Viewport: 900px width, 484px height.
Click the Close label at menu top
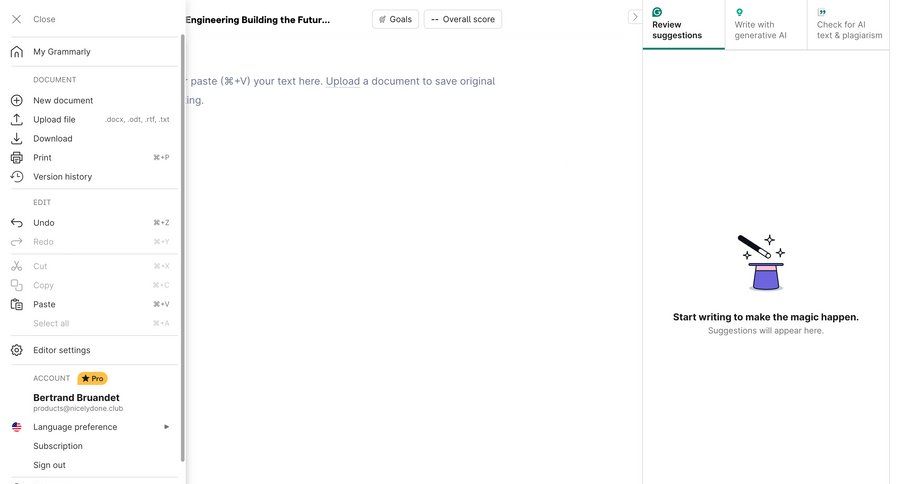click(44, 20)
